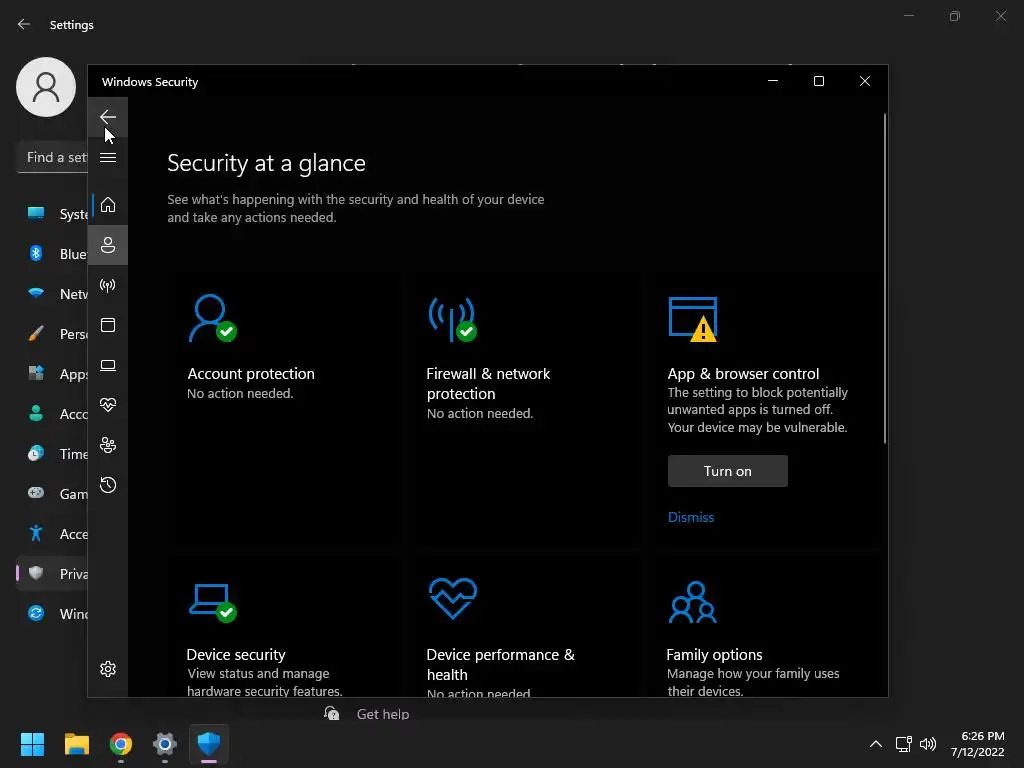The height and width of the screenshot is (768, 1024).
Task: Click Windows Security shield on the taskbar
Action: click(209, 744)
